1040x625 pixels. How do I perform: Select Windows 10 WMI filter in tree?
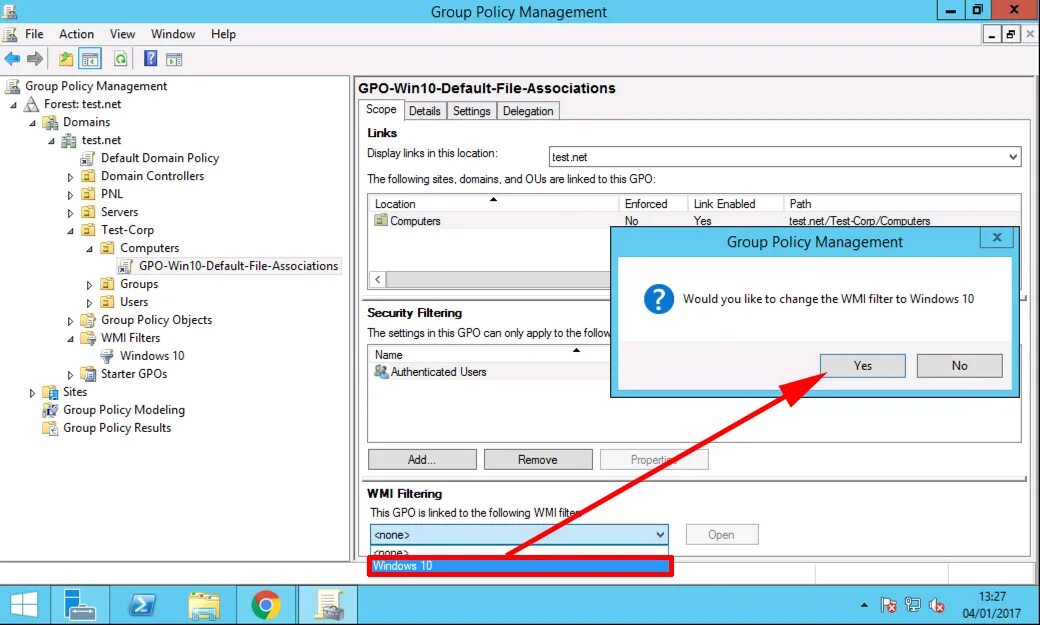point(152,356)
